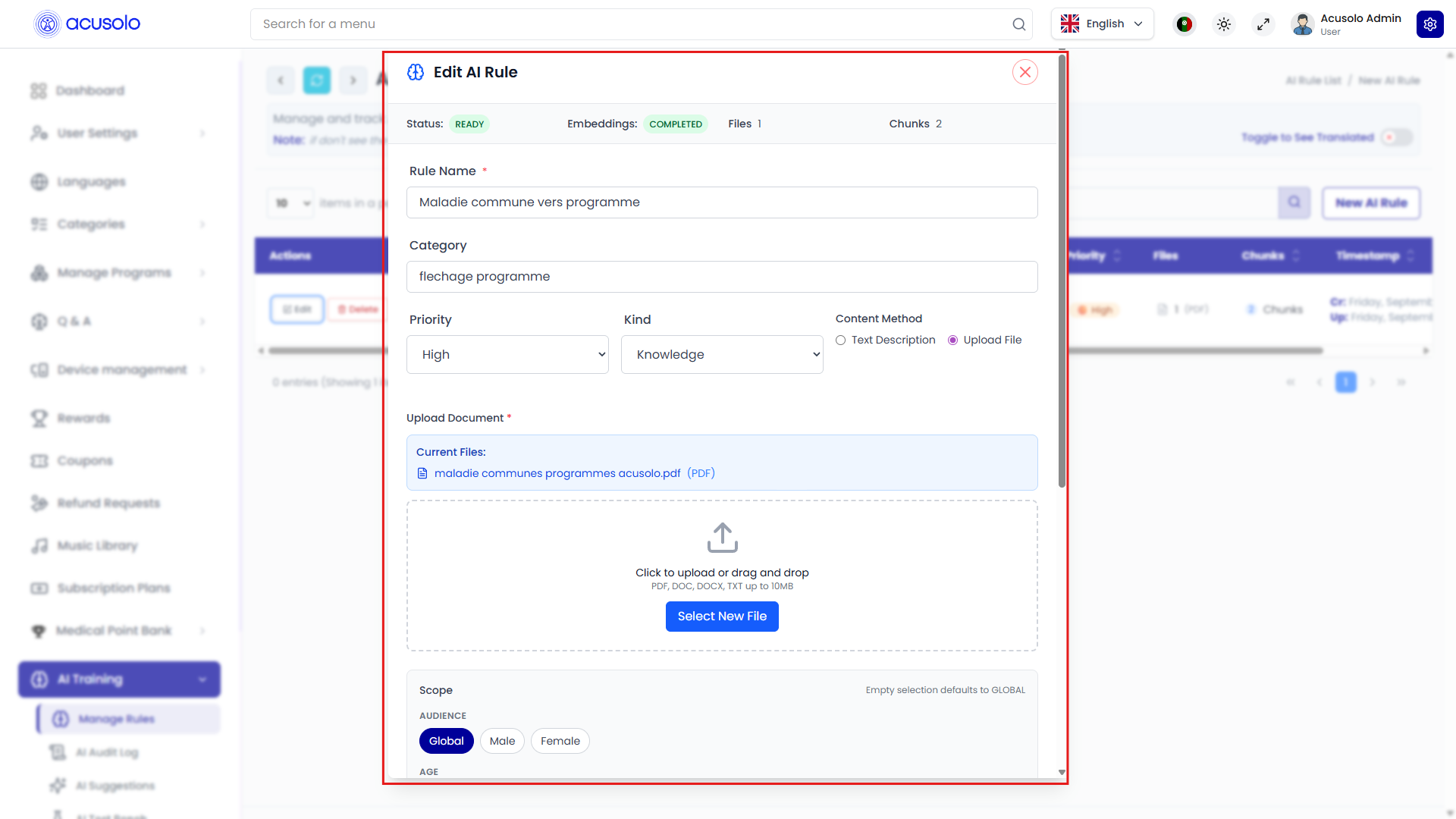Select the Female audience chip

pos(560,741)
